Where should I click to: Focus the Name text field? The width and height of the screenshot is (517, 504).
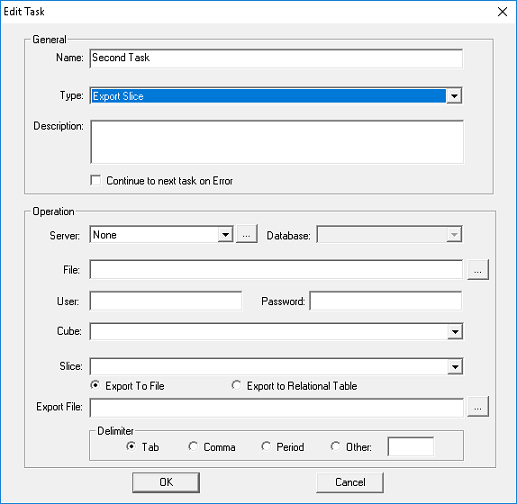(x=276, y=58)
